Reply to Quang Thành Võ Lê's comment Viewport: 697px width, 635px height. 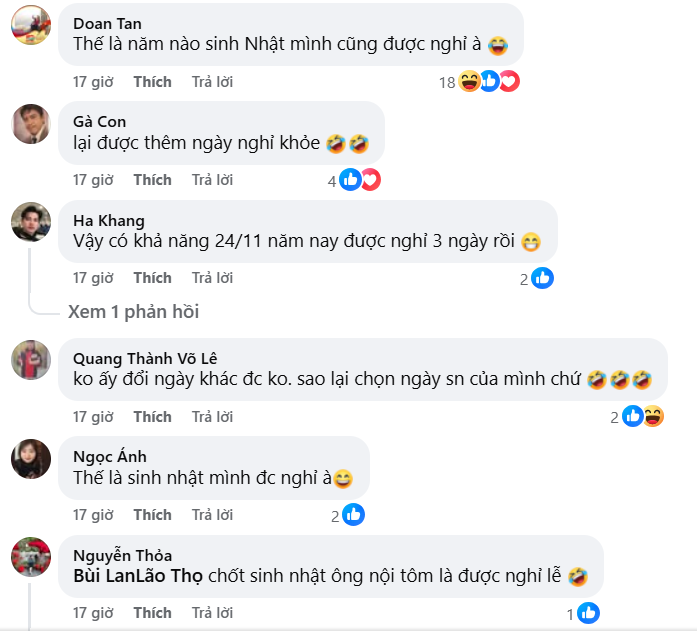click(212, 416)
